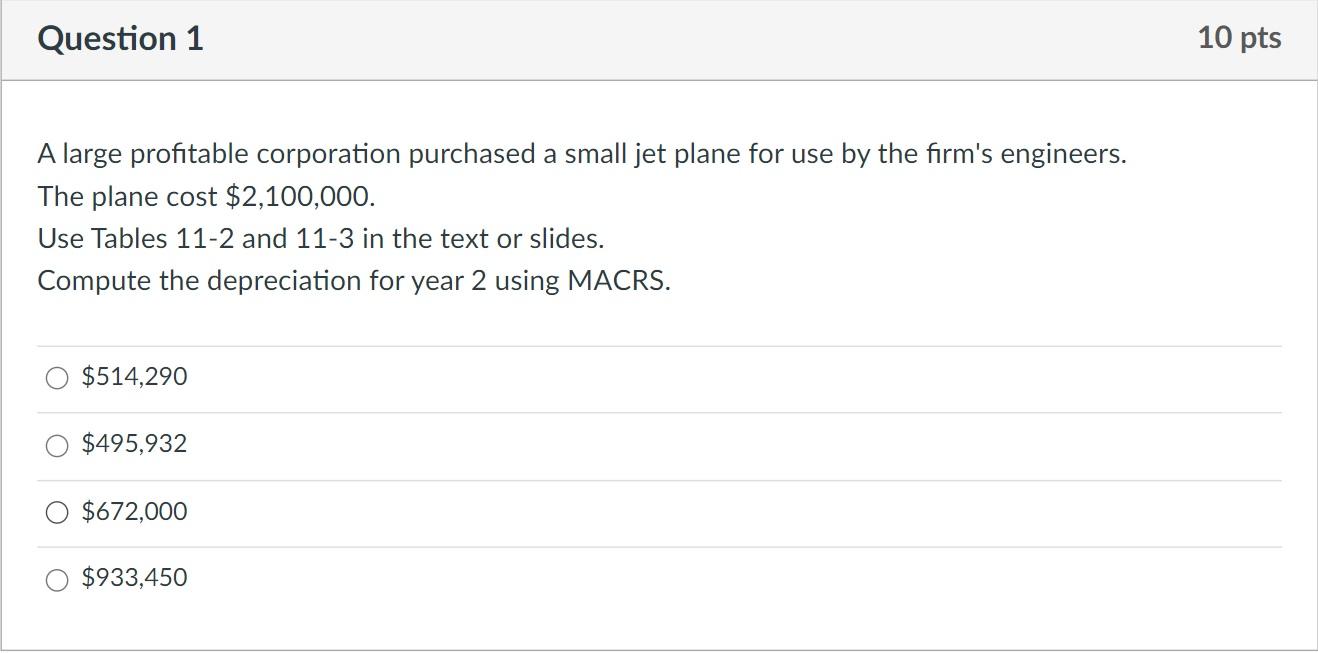The image size is (1318, 653).
Task: Click the $672,000 answer label text
Action: pyautogui.click(x=134, y=511)
